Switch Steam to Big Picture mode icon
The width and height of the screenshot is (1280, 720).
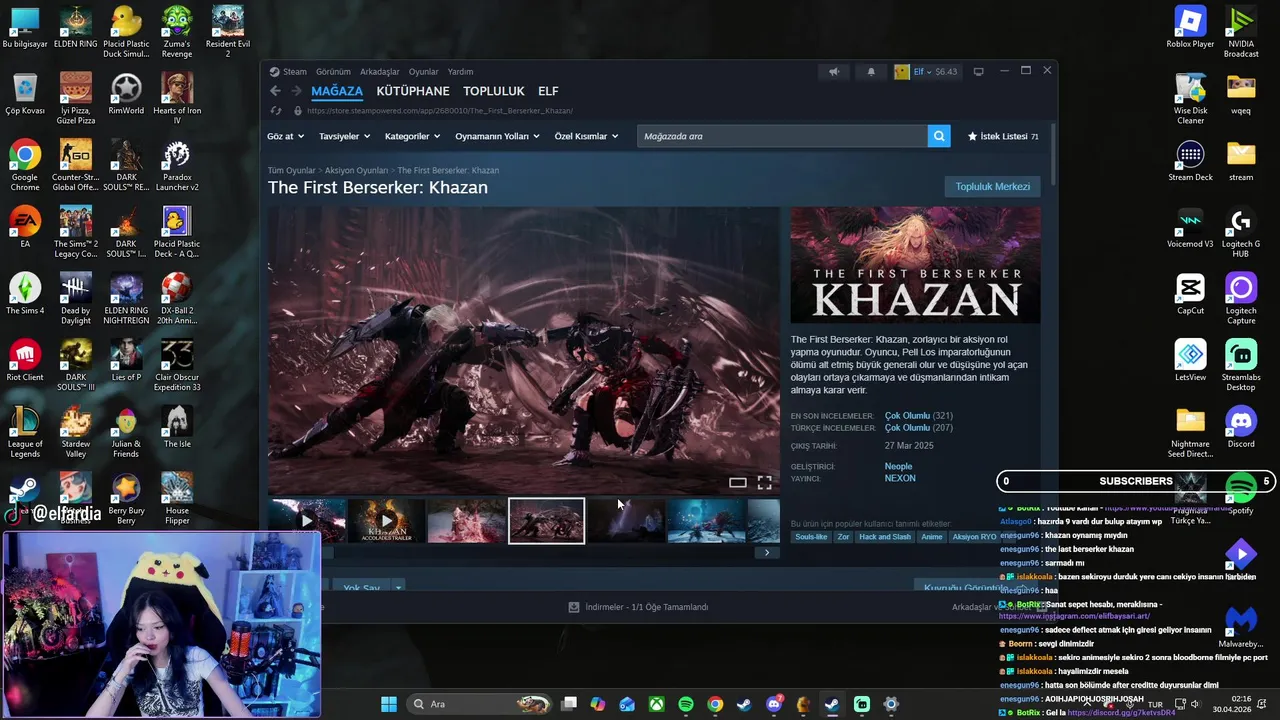pos(979,72)
